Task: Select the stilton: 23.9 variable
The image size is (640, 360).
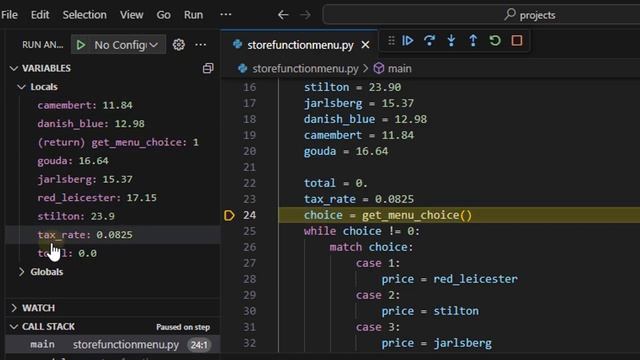Action: click(113, 216)
